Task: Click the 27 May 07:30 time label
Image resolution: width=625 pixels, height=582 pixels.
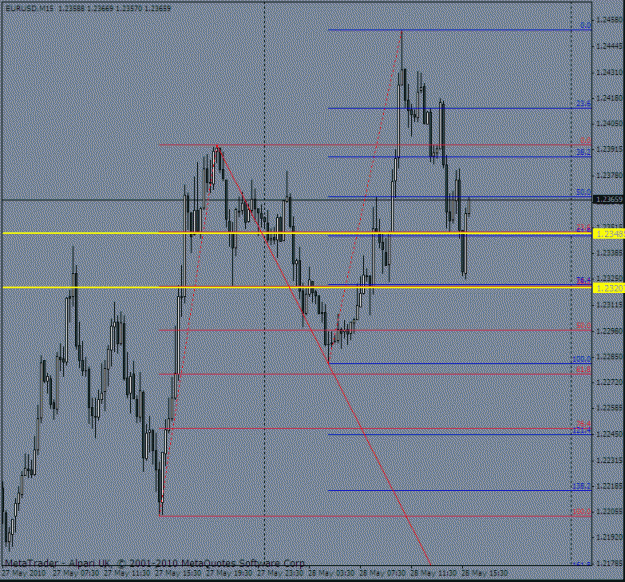Action: coord(76,573)
